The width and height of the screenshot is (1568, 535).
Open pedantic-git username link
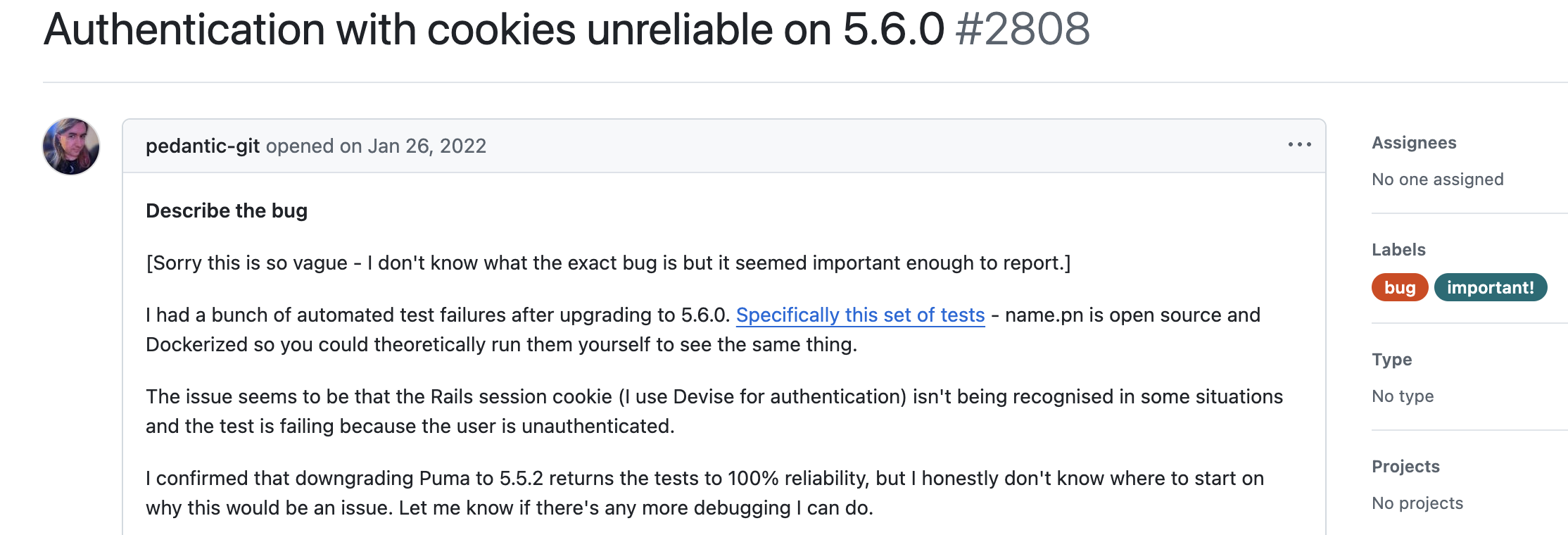point(203,146)
